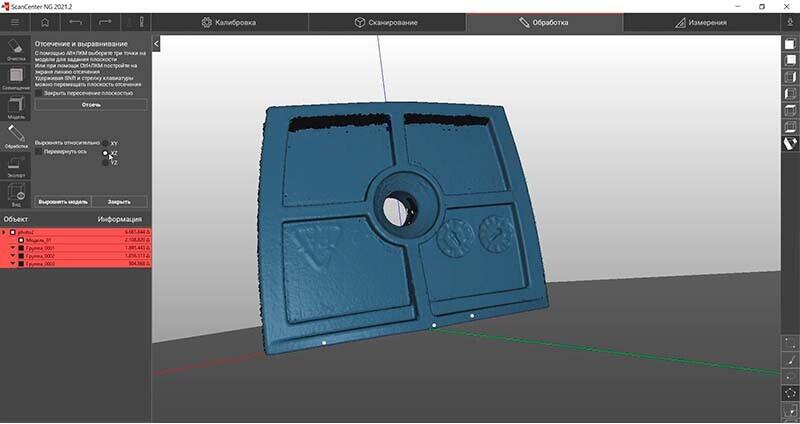Toggle visibility of Группа_0001
Viewport: 800px width, 424px height.
point(21,248)
